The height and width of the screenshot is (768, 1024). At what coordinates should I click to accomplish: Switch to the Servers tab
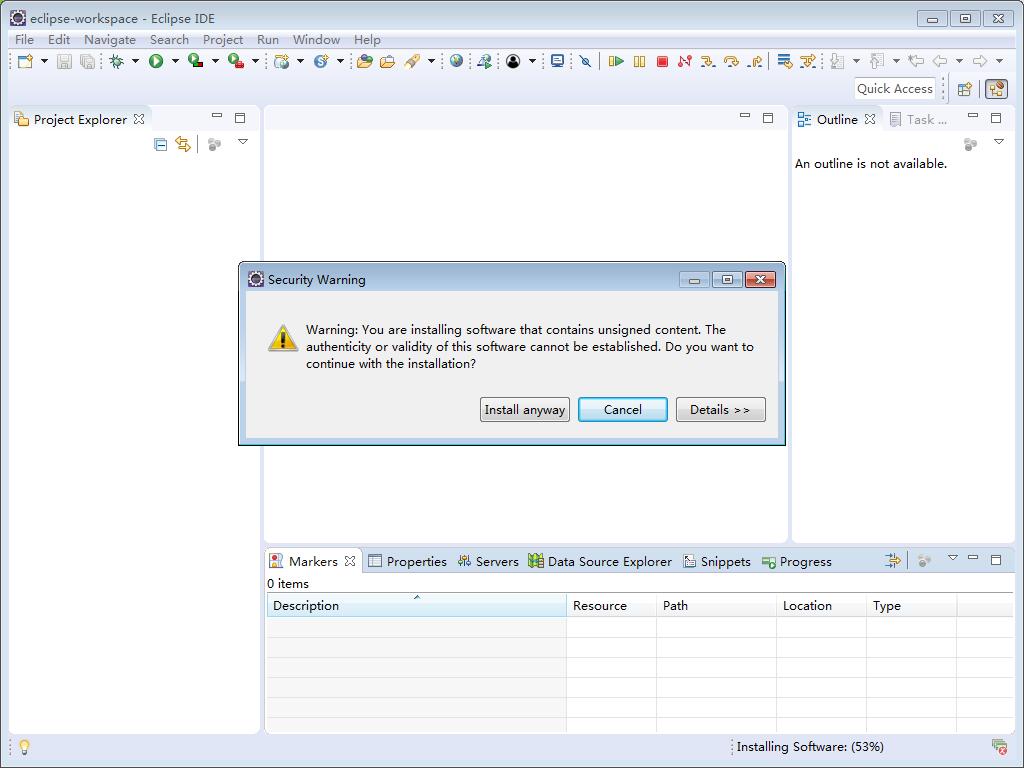click(x=488, y=562)
